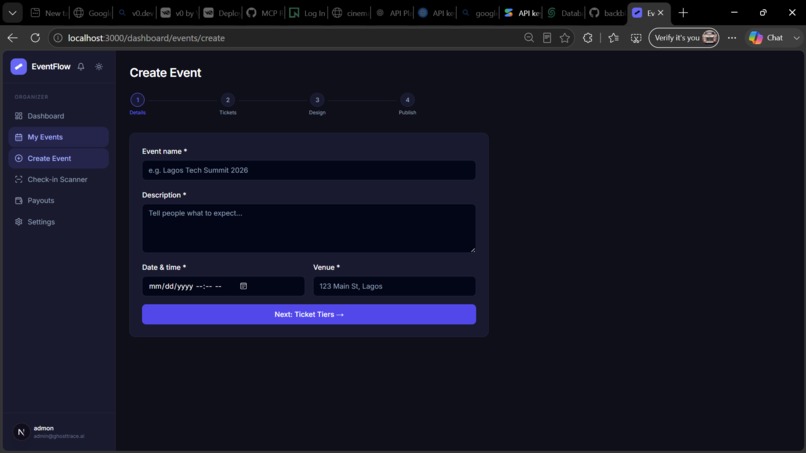Image resolution: width=806 pixels, height=453 pixels.
Task: Switch to the Log In tab
Action: pos(307,13)
